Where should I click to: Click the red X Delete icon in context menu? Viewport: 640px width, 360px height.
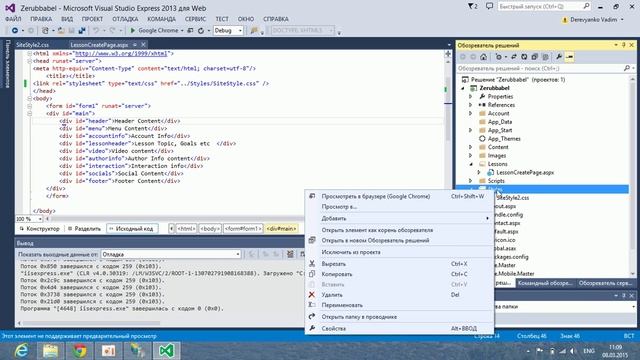click(x=312, y=294)
